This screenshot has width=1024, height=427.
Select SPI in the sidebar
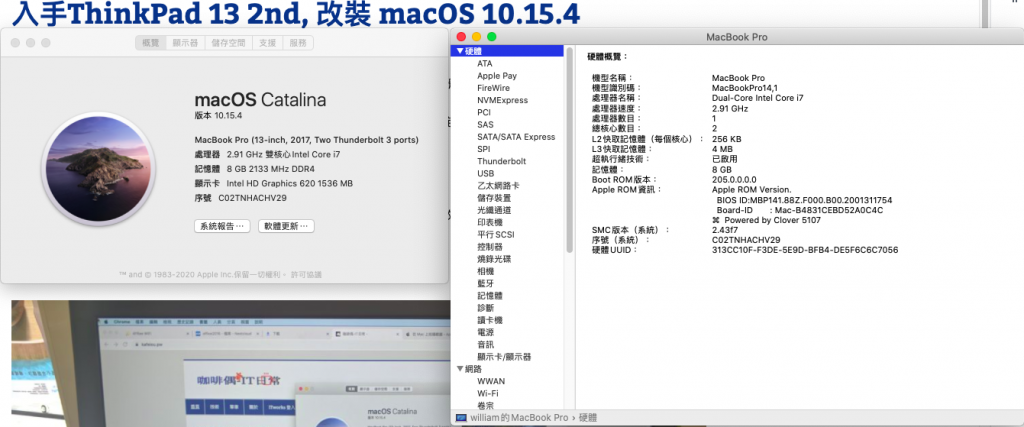point(483,149)
